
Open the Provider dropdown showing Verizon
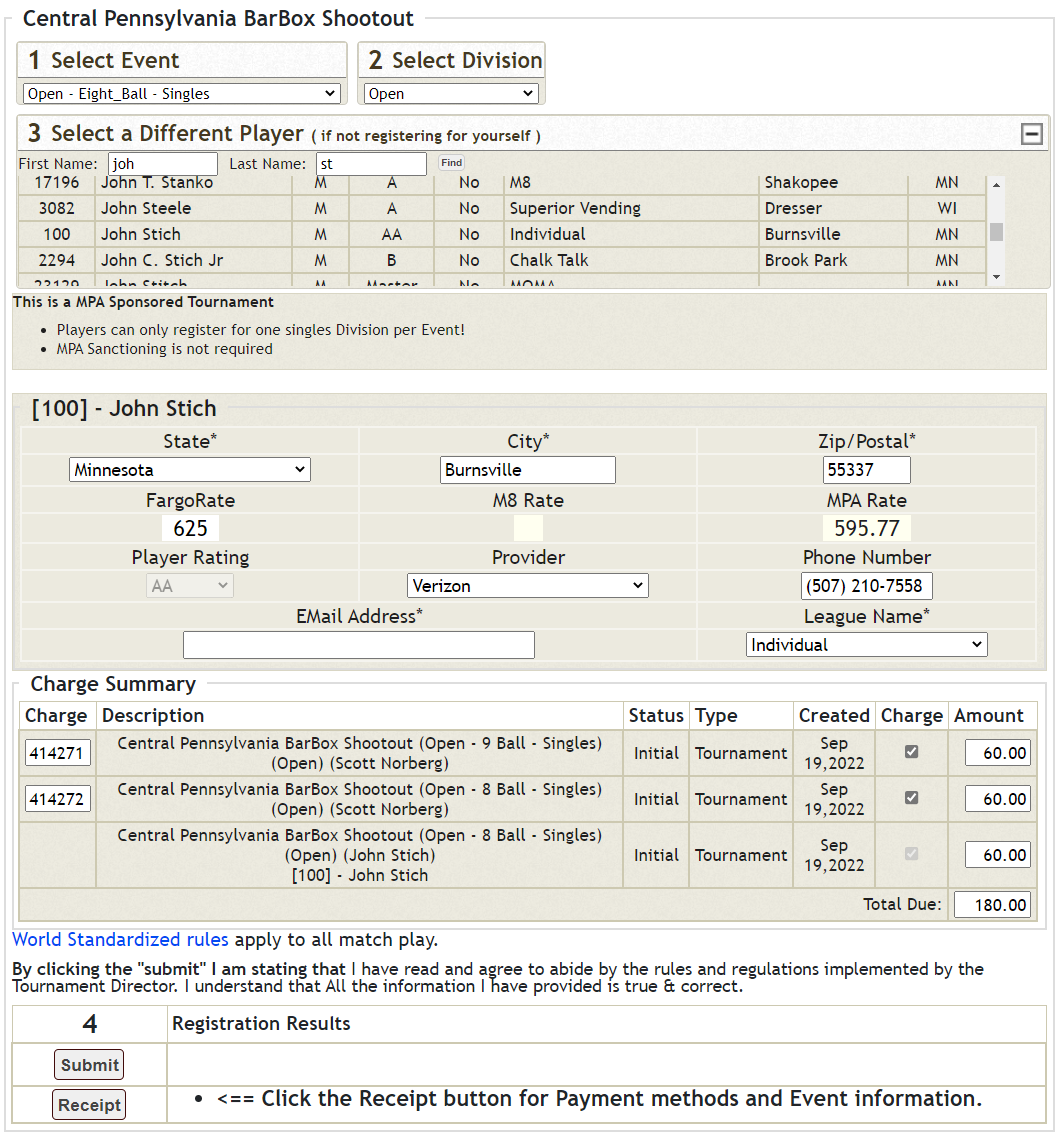pyautogui.click(x=527, y=586)
